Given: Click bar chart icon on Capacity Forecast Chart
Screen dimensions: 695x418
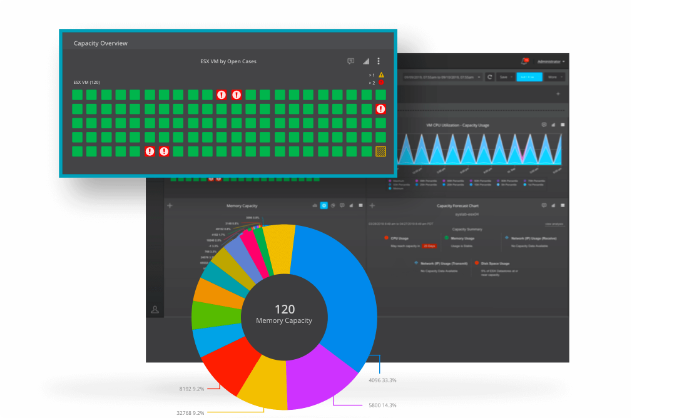Looking at the screenshot, I should [x=553, y=206].
